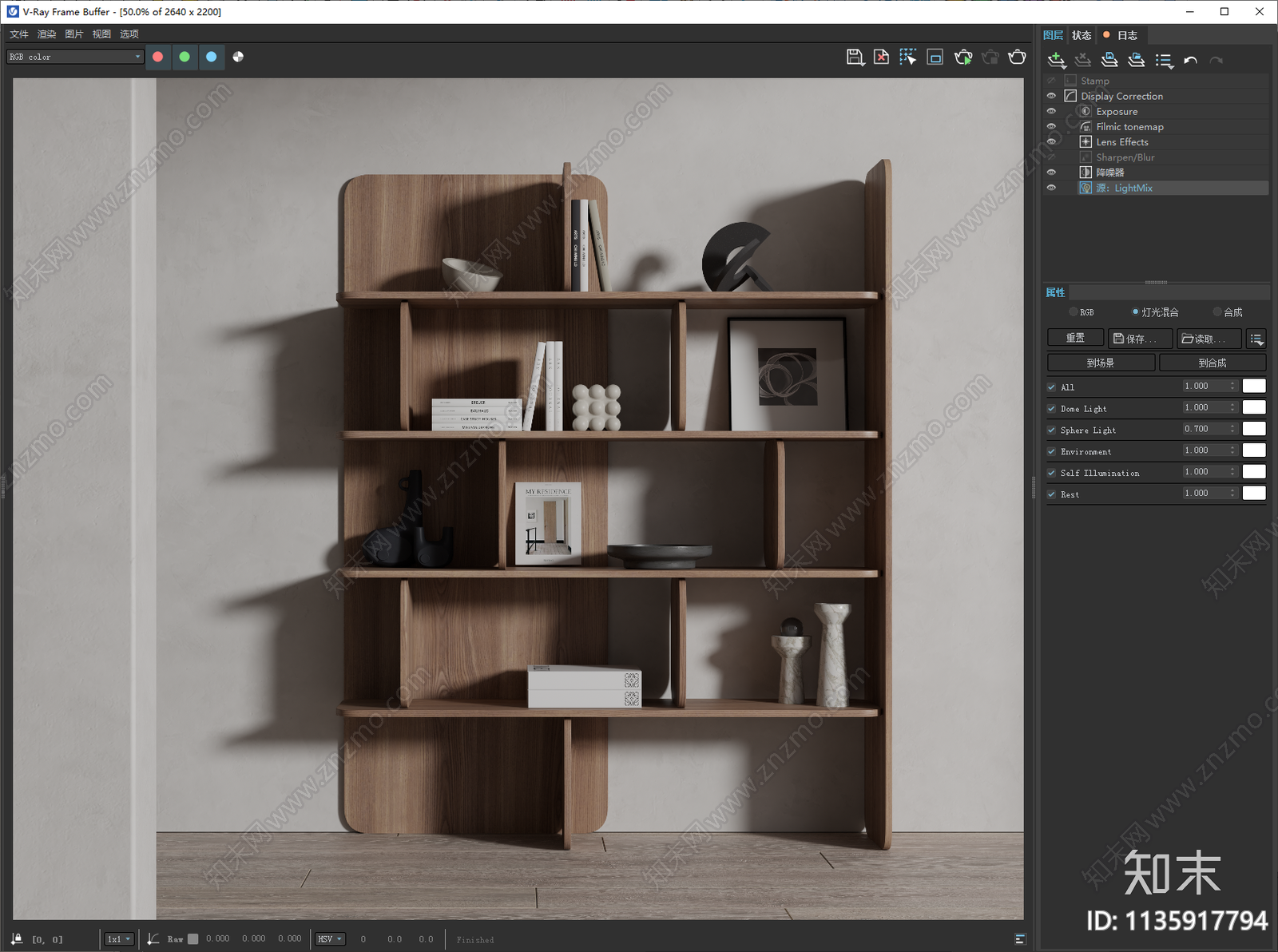
Task: Open Environment color swatch
Action: click(1254, 451)
